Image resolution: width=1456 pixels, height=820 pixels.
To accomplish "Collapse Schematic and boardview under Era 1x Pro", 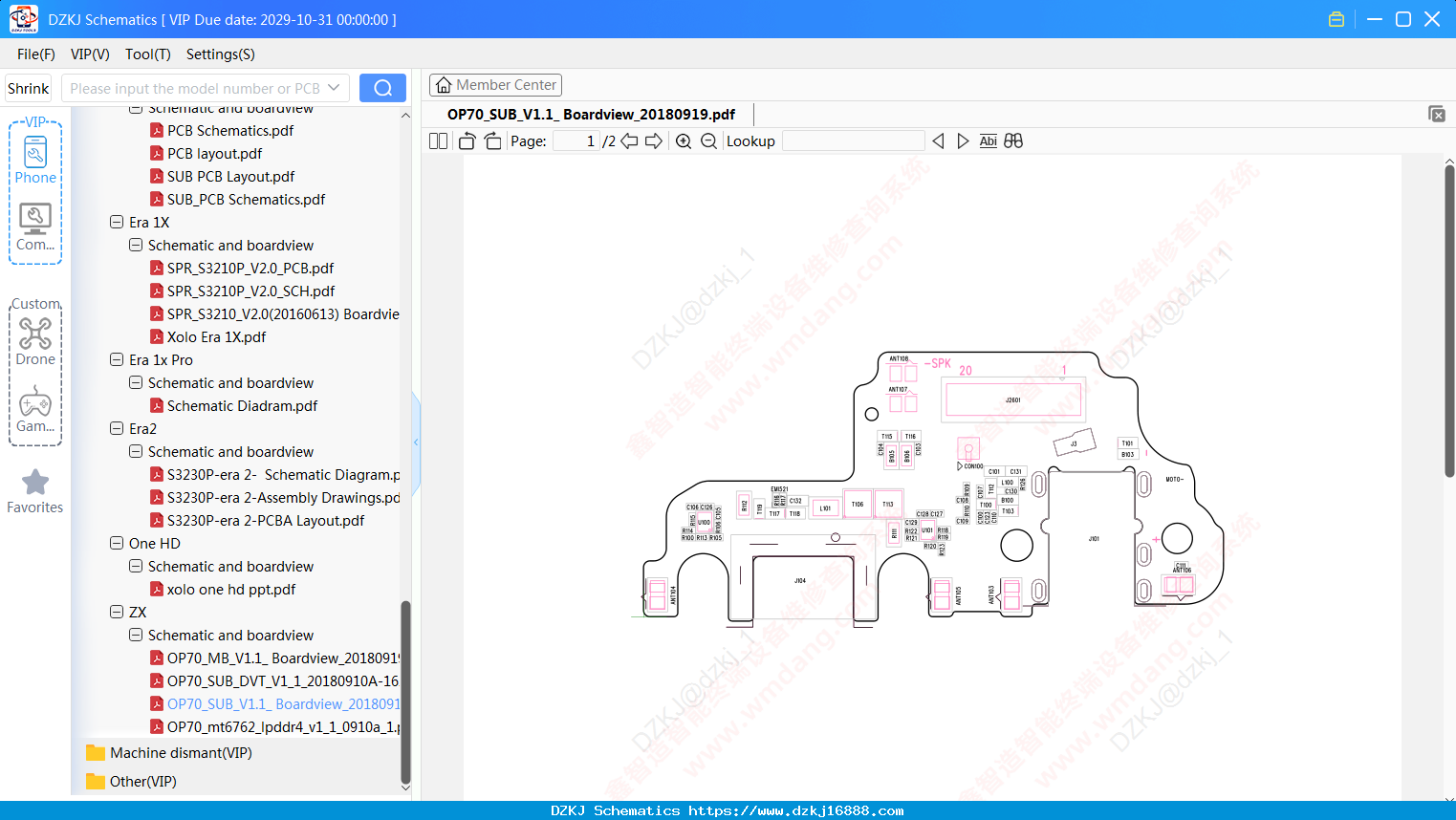I will click(x=136, y=383).
